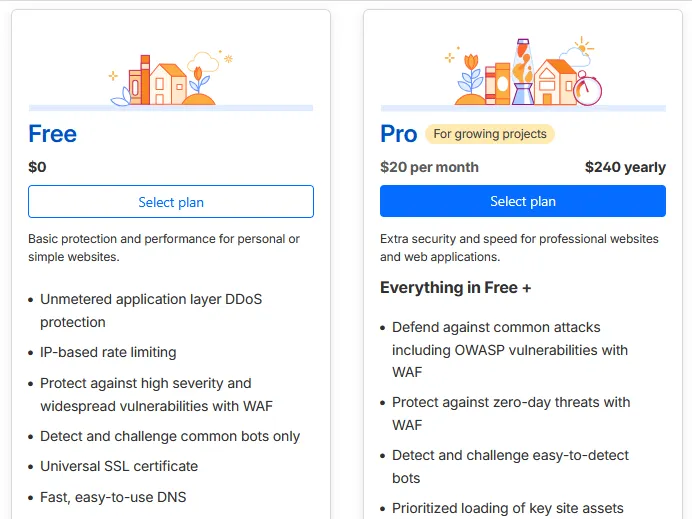The image size is (692, 519).
Task: Click the Pro plan heading
Action: [399, 134]
